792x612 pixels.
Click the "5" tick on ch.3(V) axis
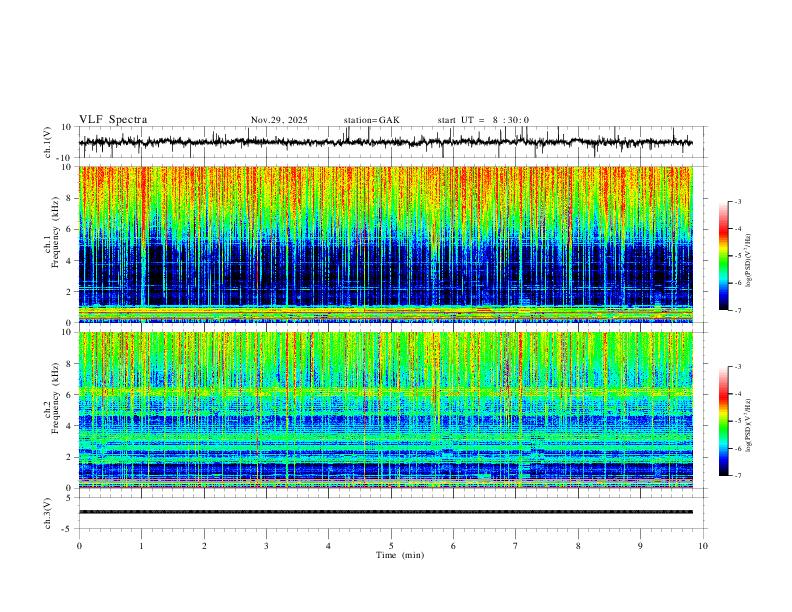(x=69, y=498)
